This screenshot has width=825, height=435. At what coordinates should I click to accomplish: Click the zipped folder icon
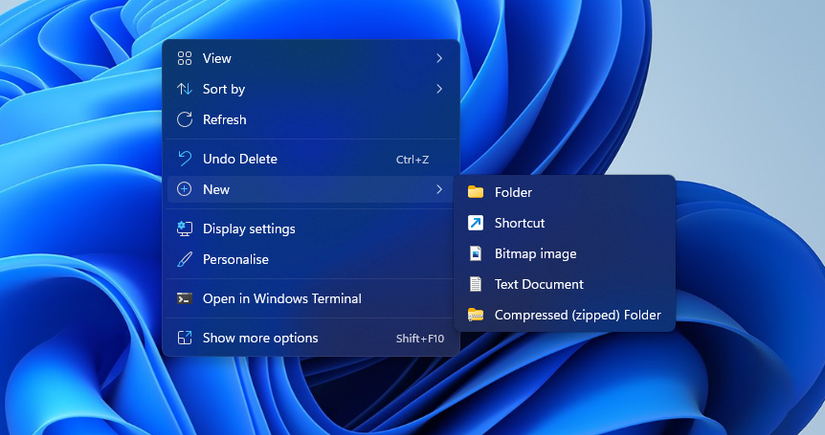click(476, 315)
